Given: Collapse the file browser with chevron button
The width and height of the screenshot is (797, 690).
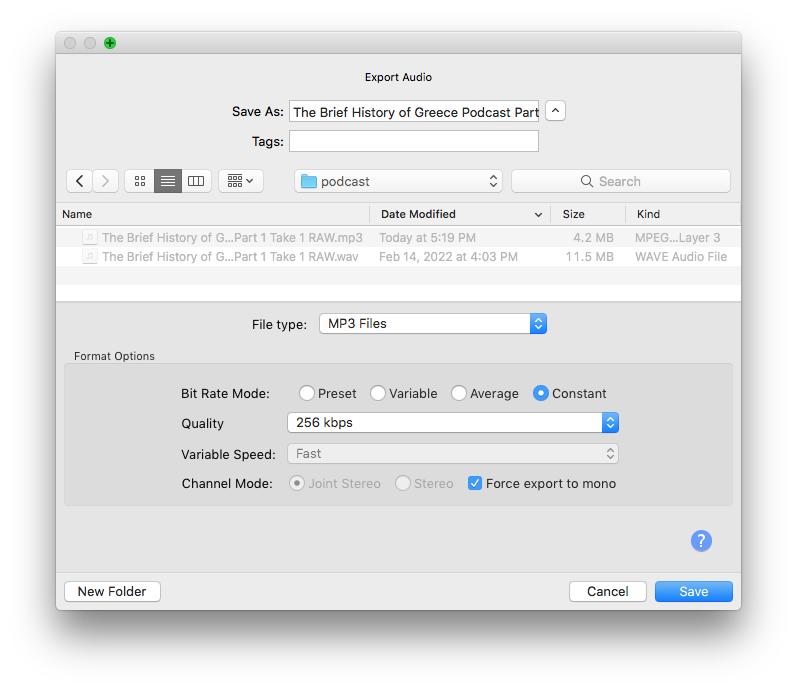Looking at the screenshot, I should (556, 111).
